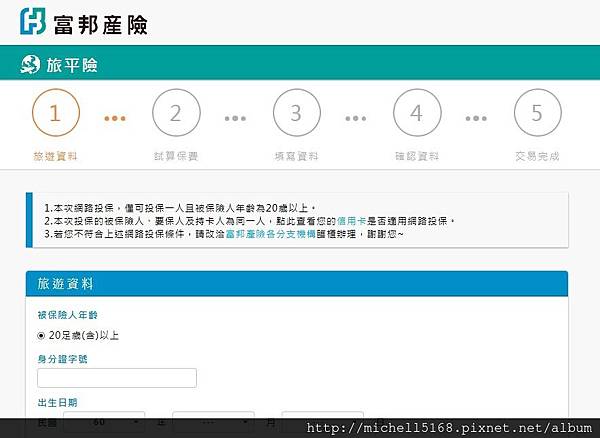Click notice line 1 about 20歲以上
This screenshot has width=600, height=438.
[180, 208]
